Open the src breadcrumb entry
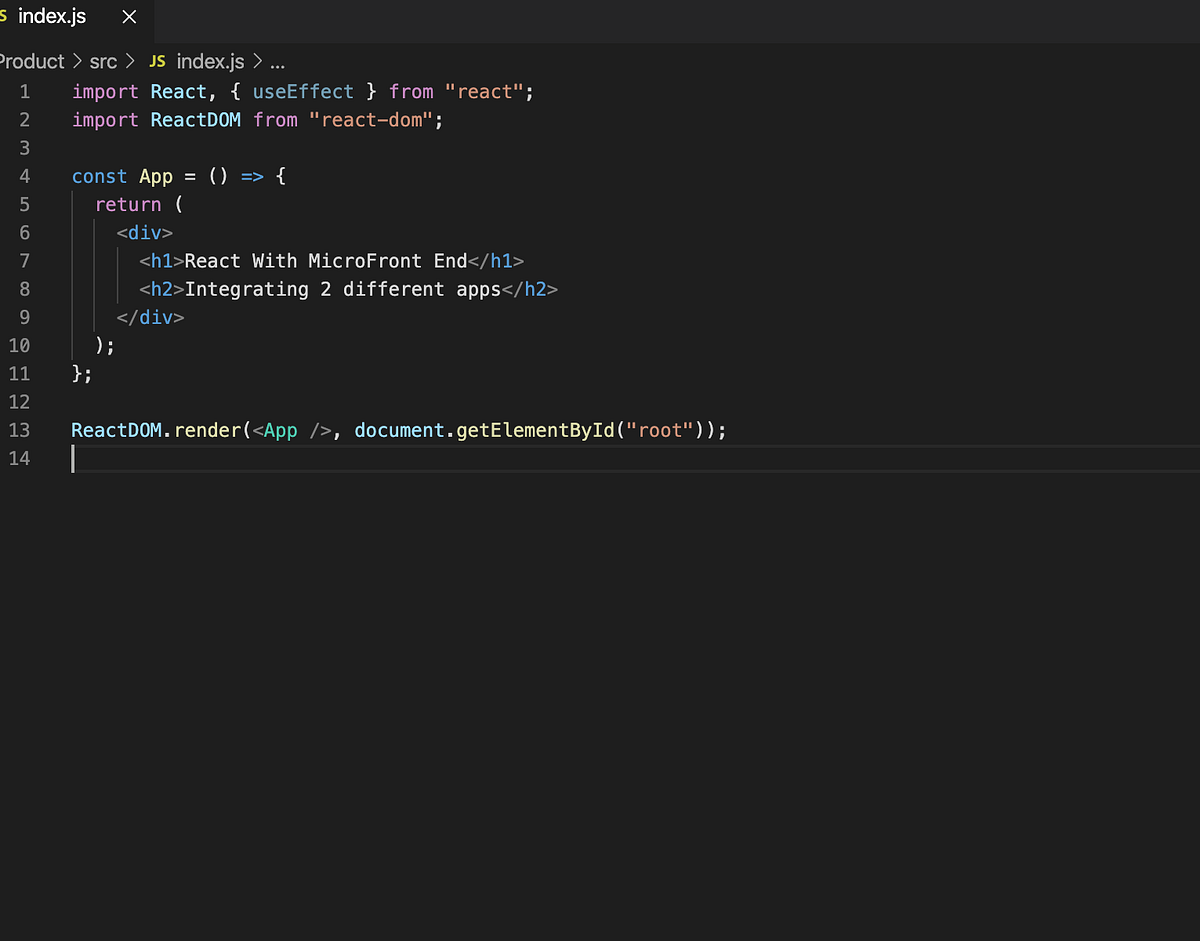 (x=102, y=61)
